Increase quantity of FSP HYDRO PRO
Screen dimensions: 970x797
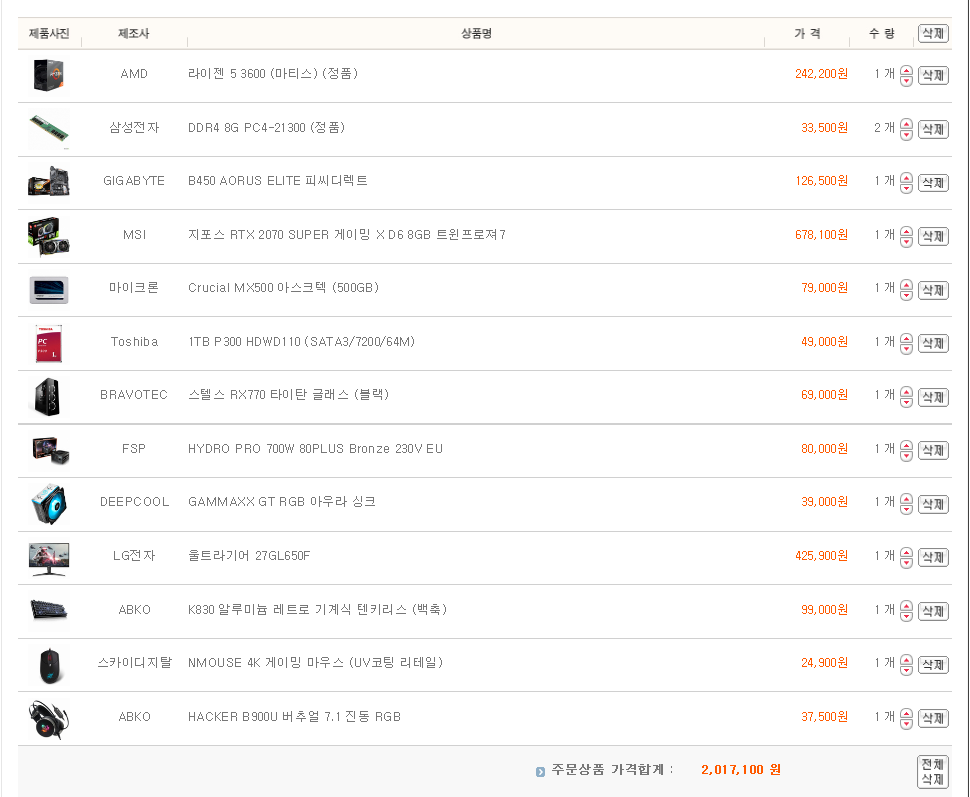(x=906, y=446)
